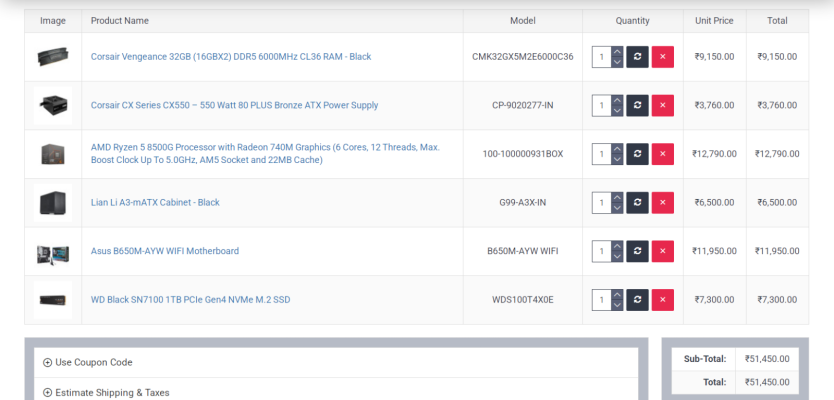Decrease quantity of Lian Li Cabinet
The image size is (834, 400).
[617, 208]
